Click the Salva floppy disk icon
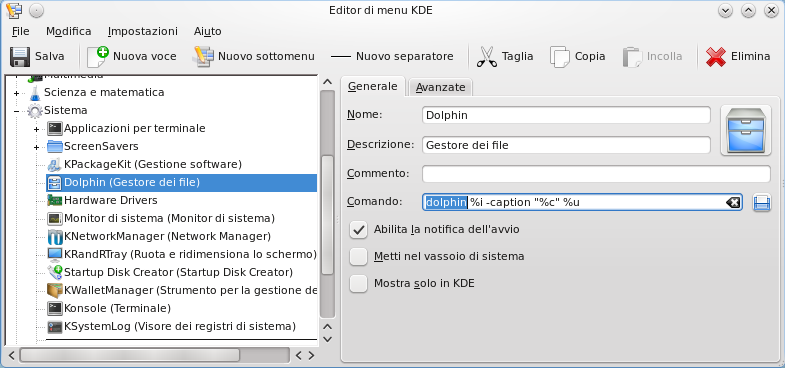 coord(20,57)
